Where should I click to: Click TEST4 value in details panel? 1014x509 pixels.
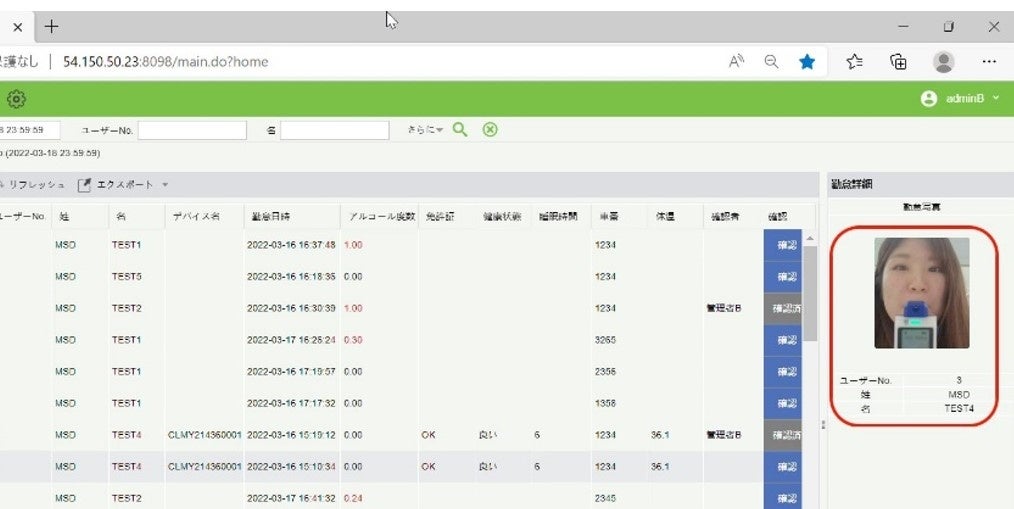958,409
